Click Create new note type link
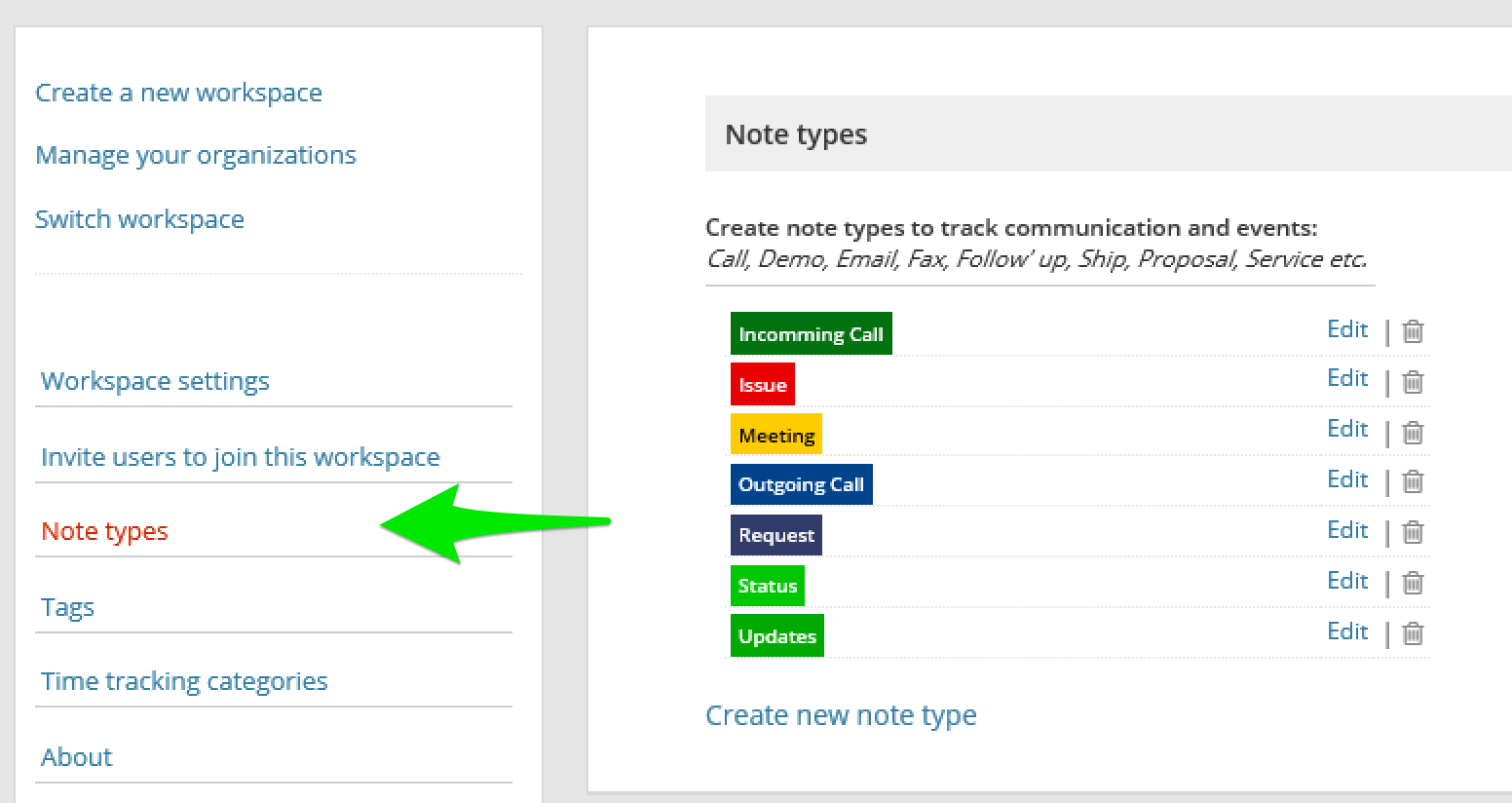This screenshot has width=1512, height=803. point(841,715)
